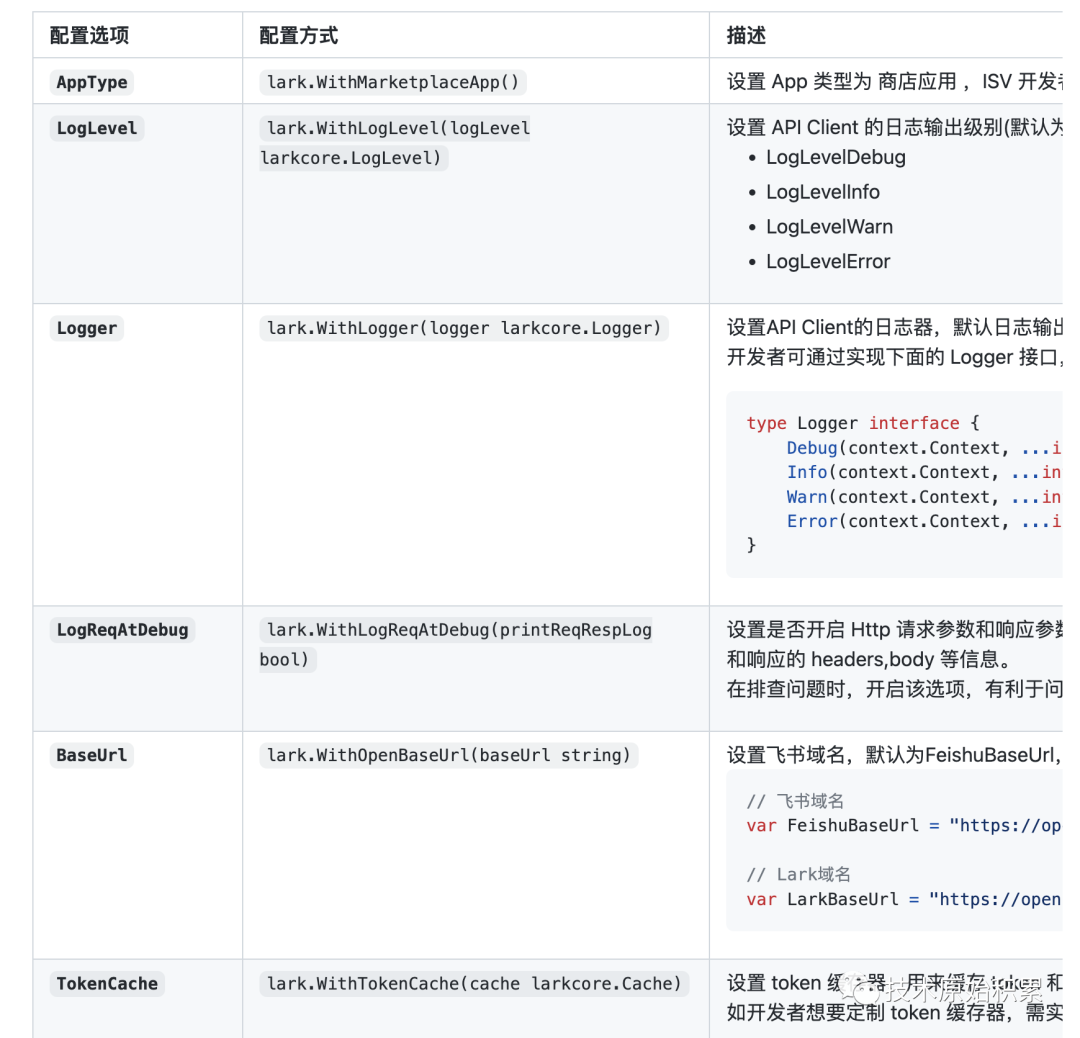Click the Debug(context.Context line

[x=924, y=448]
